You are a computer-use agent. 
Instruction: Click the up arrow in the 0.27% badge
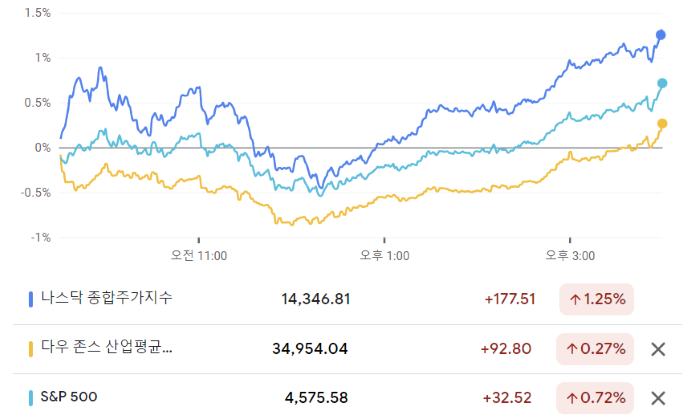577,349
